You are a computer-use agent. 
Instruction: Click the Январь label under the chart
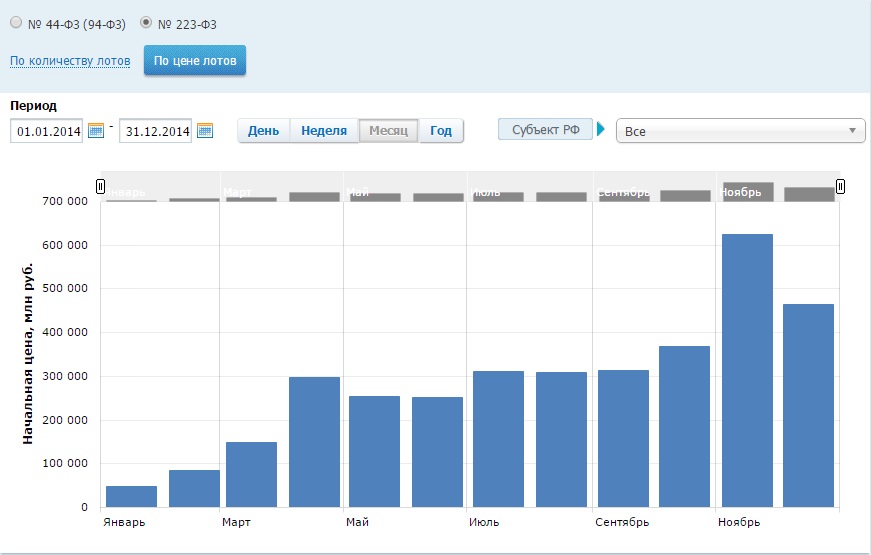pyautogui.click(x=124, y=522)
